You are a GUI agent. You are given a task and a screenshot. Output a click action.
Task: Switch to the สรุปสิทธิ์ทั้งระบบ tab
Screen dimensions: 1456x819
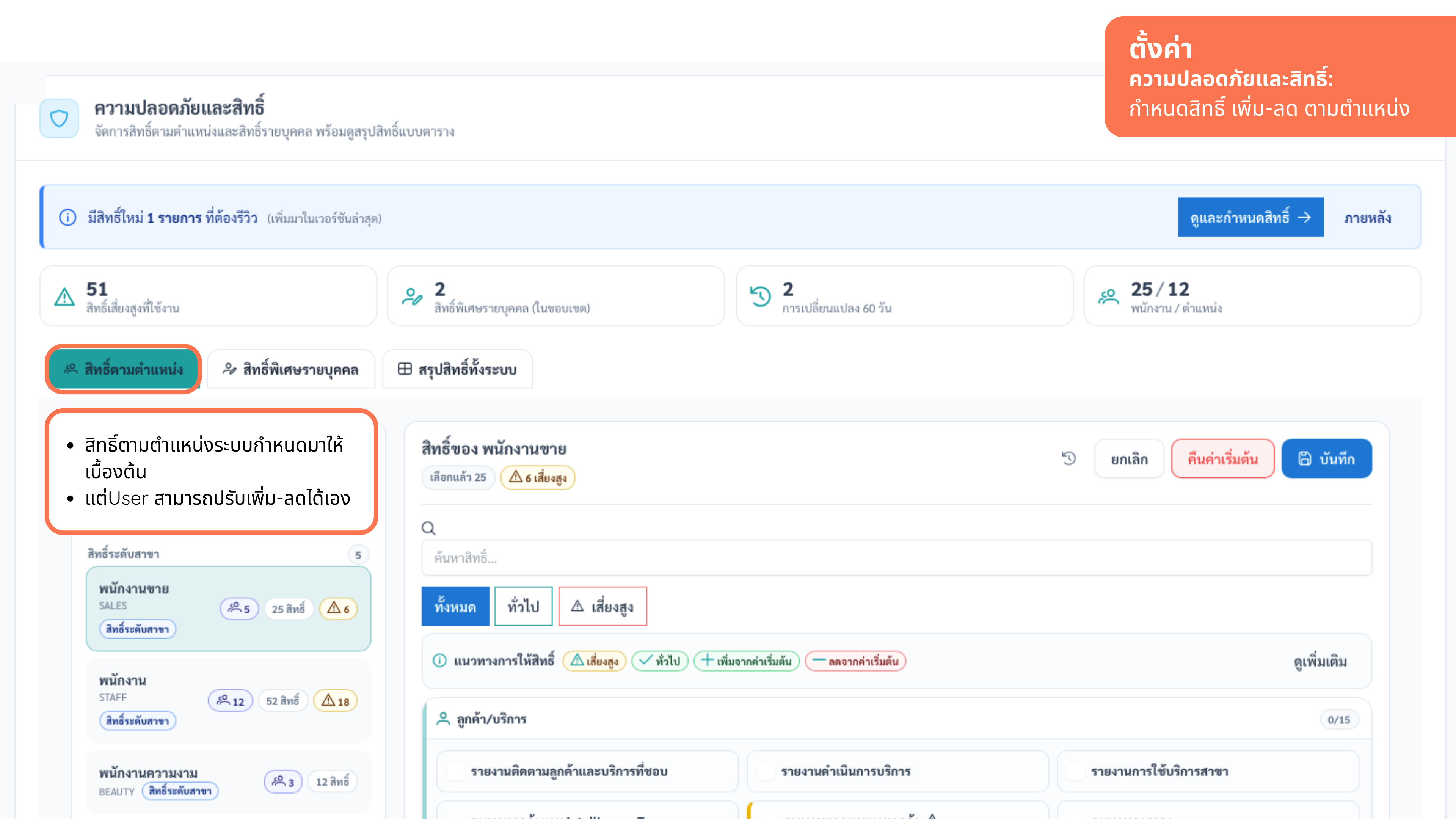point(457,369)
